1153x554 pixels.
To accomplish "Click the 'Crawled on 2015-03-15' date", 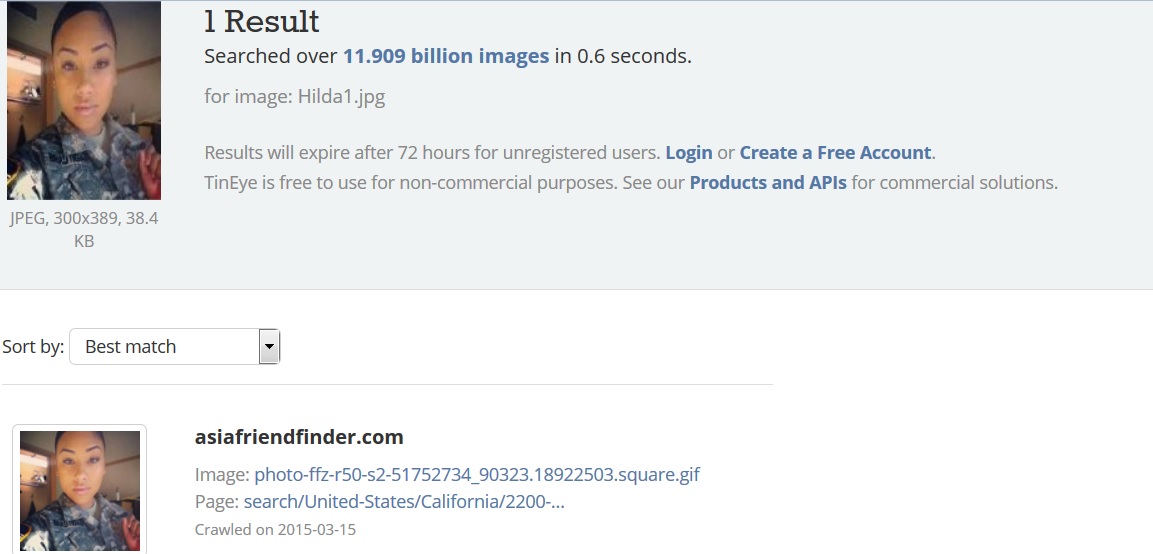I will 275,529.
